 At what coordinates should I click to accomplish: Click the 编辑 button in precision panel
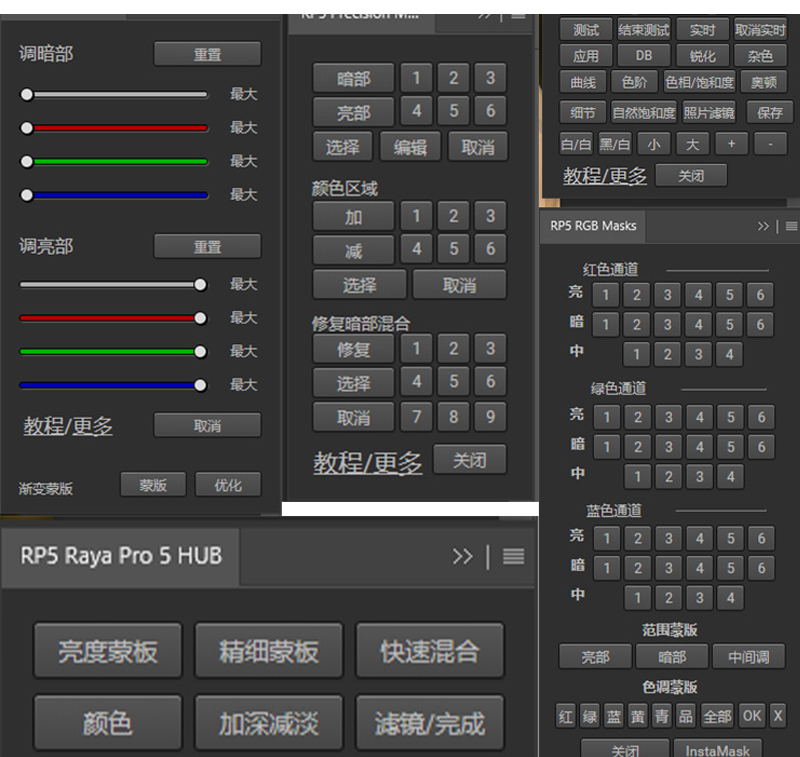tap(410, 147)
